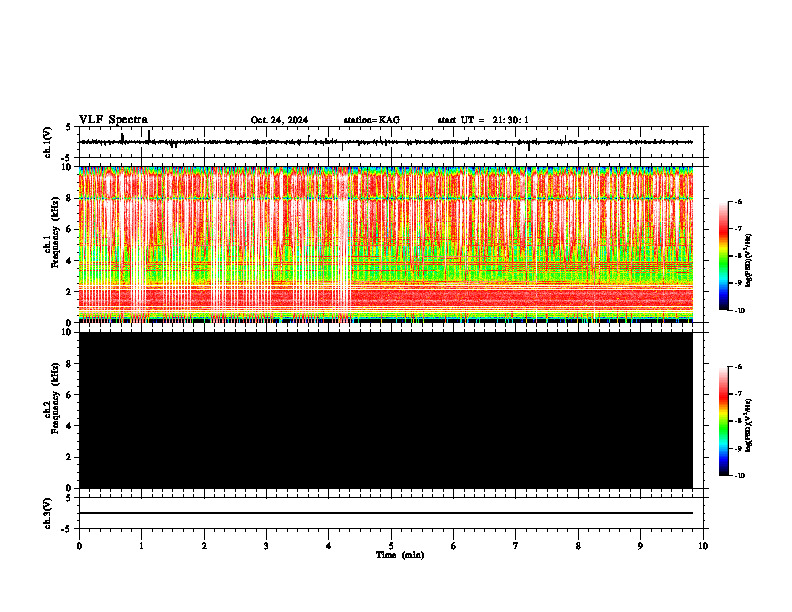Click the "7" minute tick label

point(516,546)
